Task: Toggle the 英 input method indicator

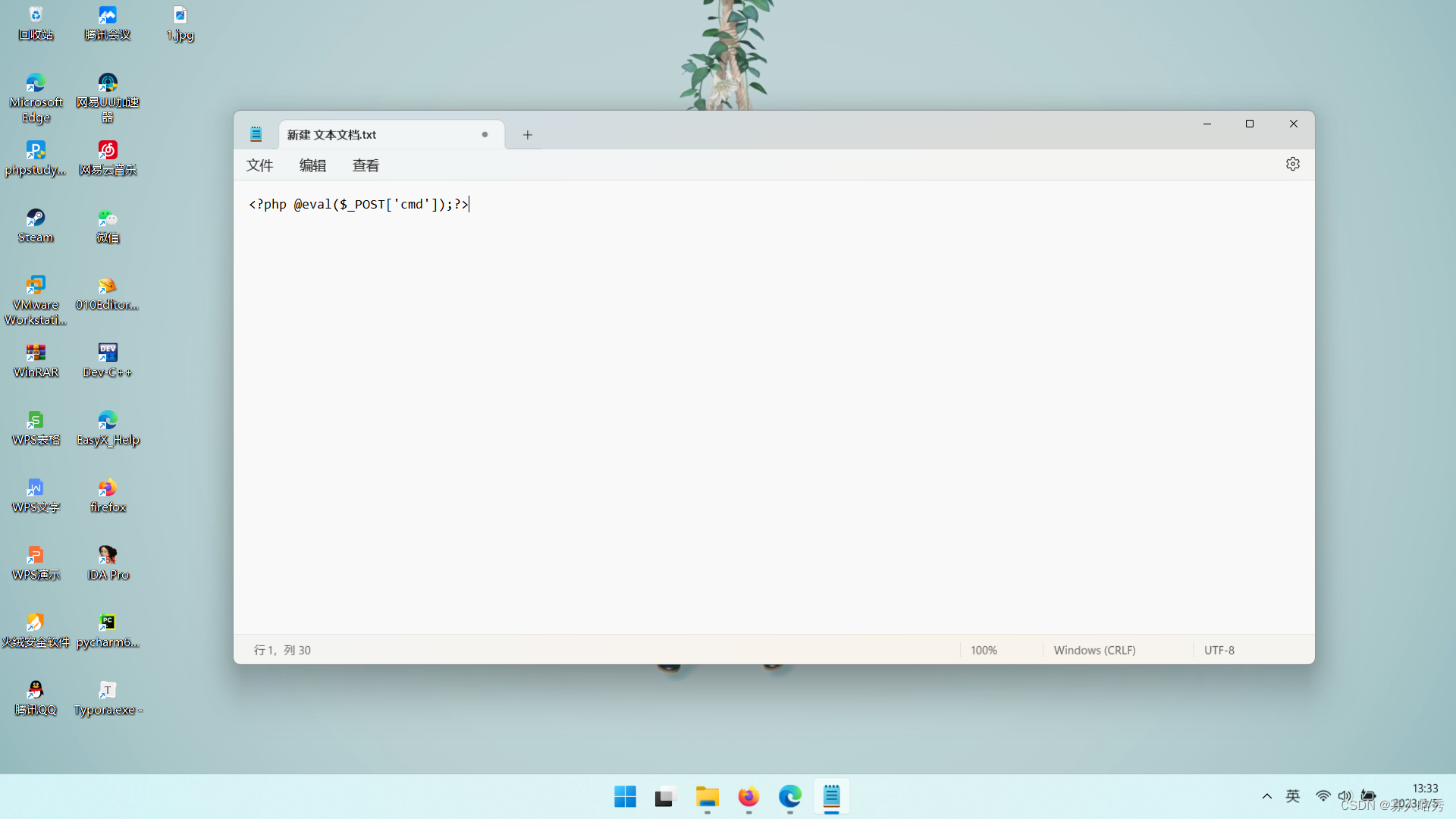Action: coord(1293,796)
